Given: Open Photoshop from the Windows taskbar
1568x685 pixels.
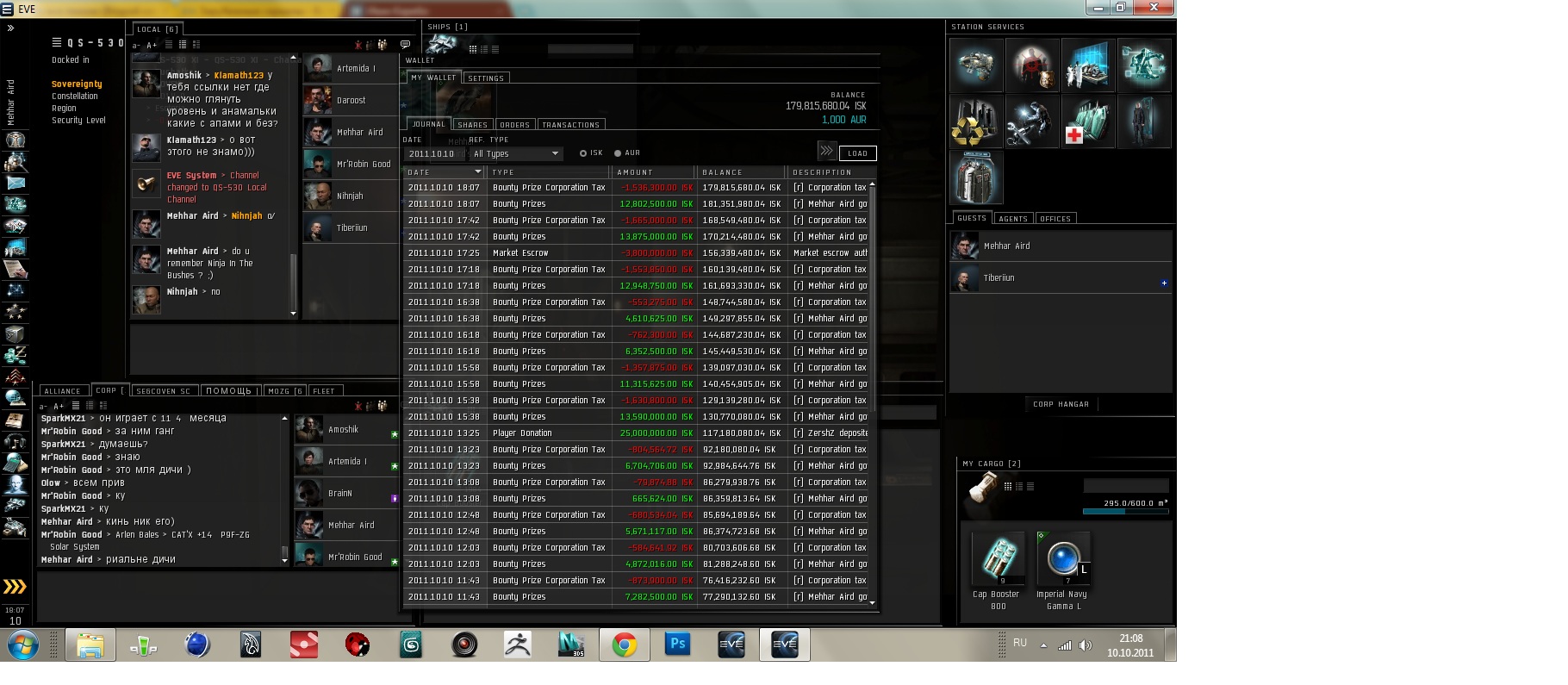Looking at the screenshot, I should 677,645.
